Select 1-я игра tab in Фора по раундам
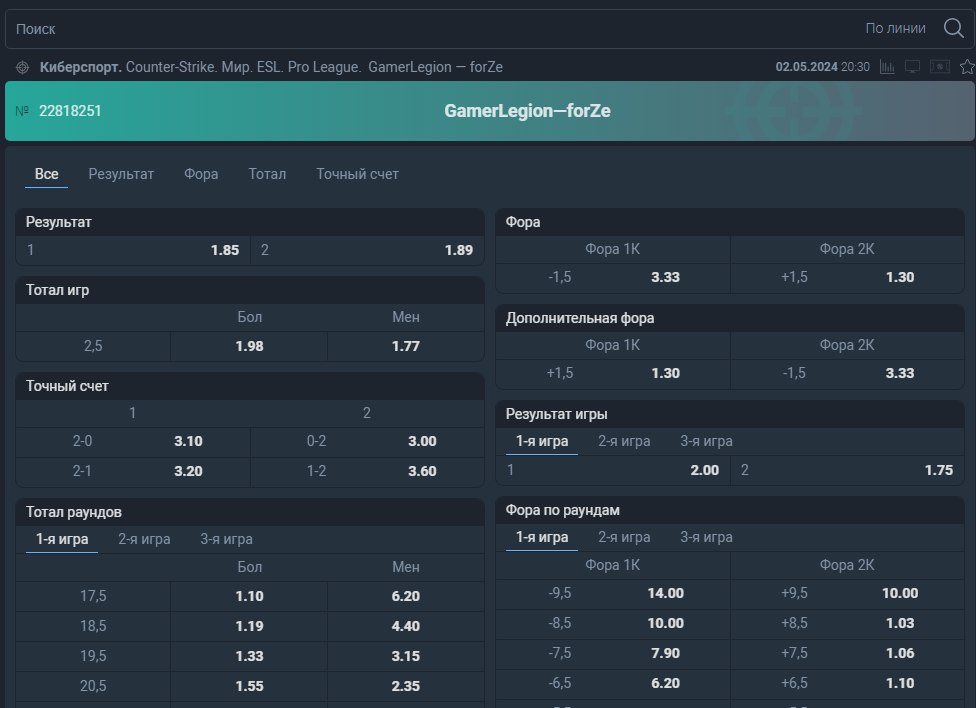 [x=542, y=537]
